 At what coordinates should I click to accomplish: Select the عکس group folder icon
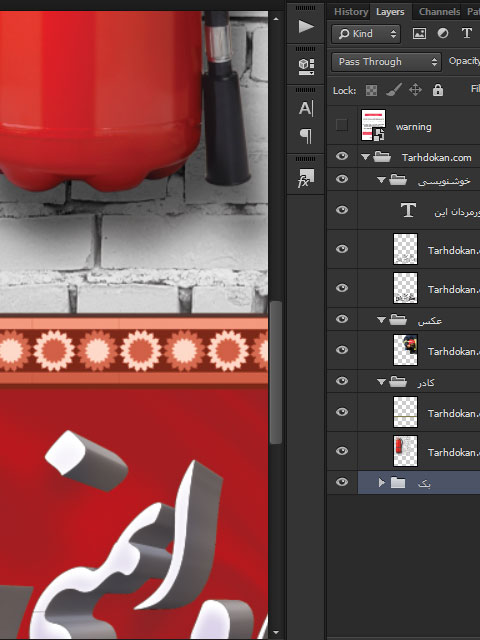398,320
